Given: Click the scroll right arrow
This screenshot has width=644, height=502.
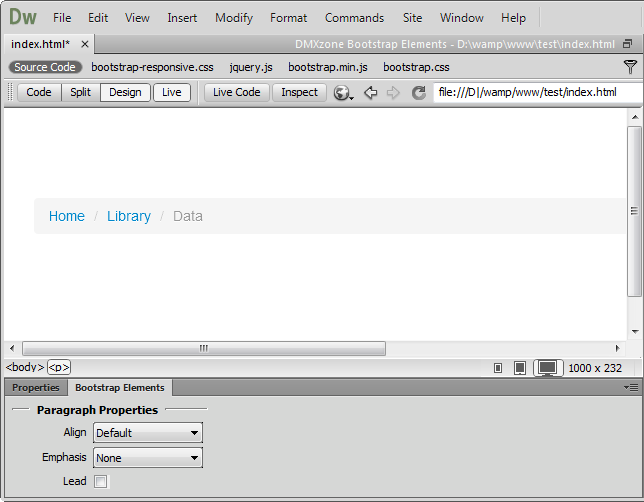Looking at the screenshot, I should click(617, 349).
